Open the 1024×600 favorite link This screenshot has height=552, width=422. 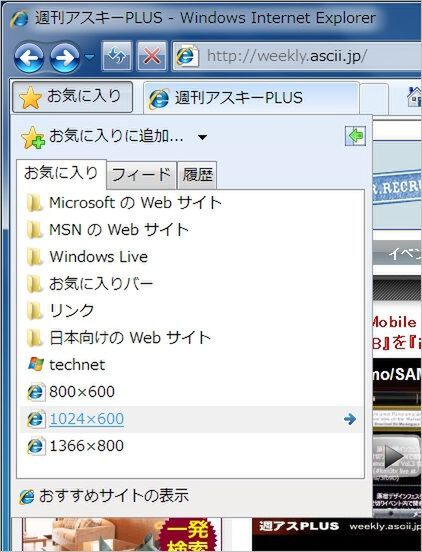tap(87, 419)
